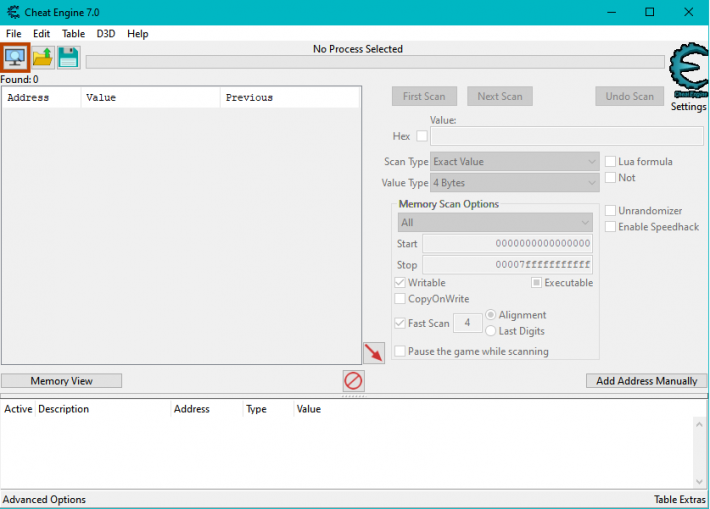Click the Active column header
This screenshot has height=509, width=710.
pyautogui.click(x=18, y=409)
